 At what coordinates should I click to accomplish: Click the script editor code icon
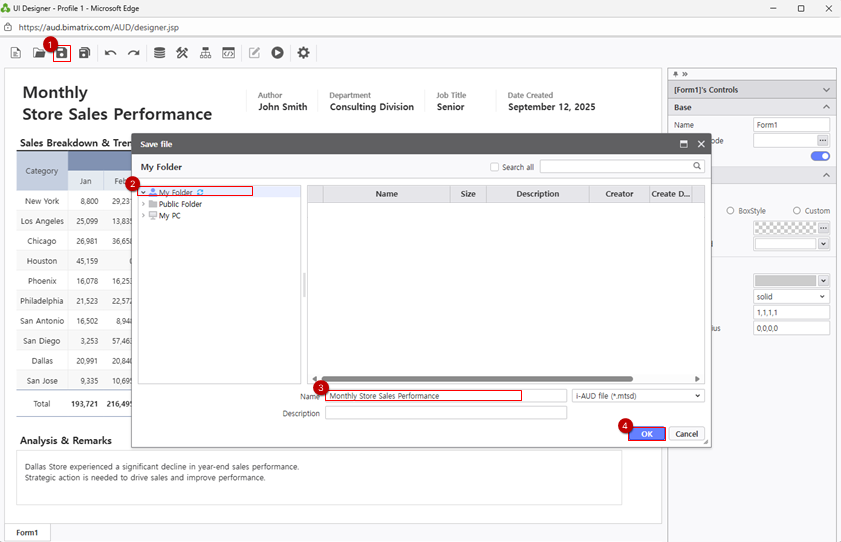pos(229,53)
